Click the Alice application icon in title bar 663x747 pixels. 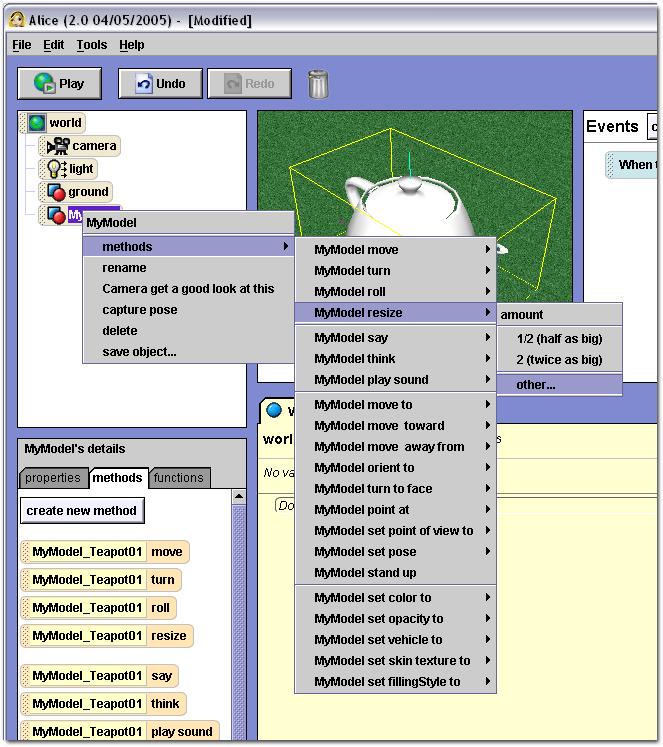coord(17,20)
